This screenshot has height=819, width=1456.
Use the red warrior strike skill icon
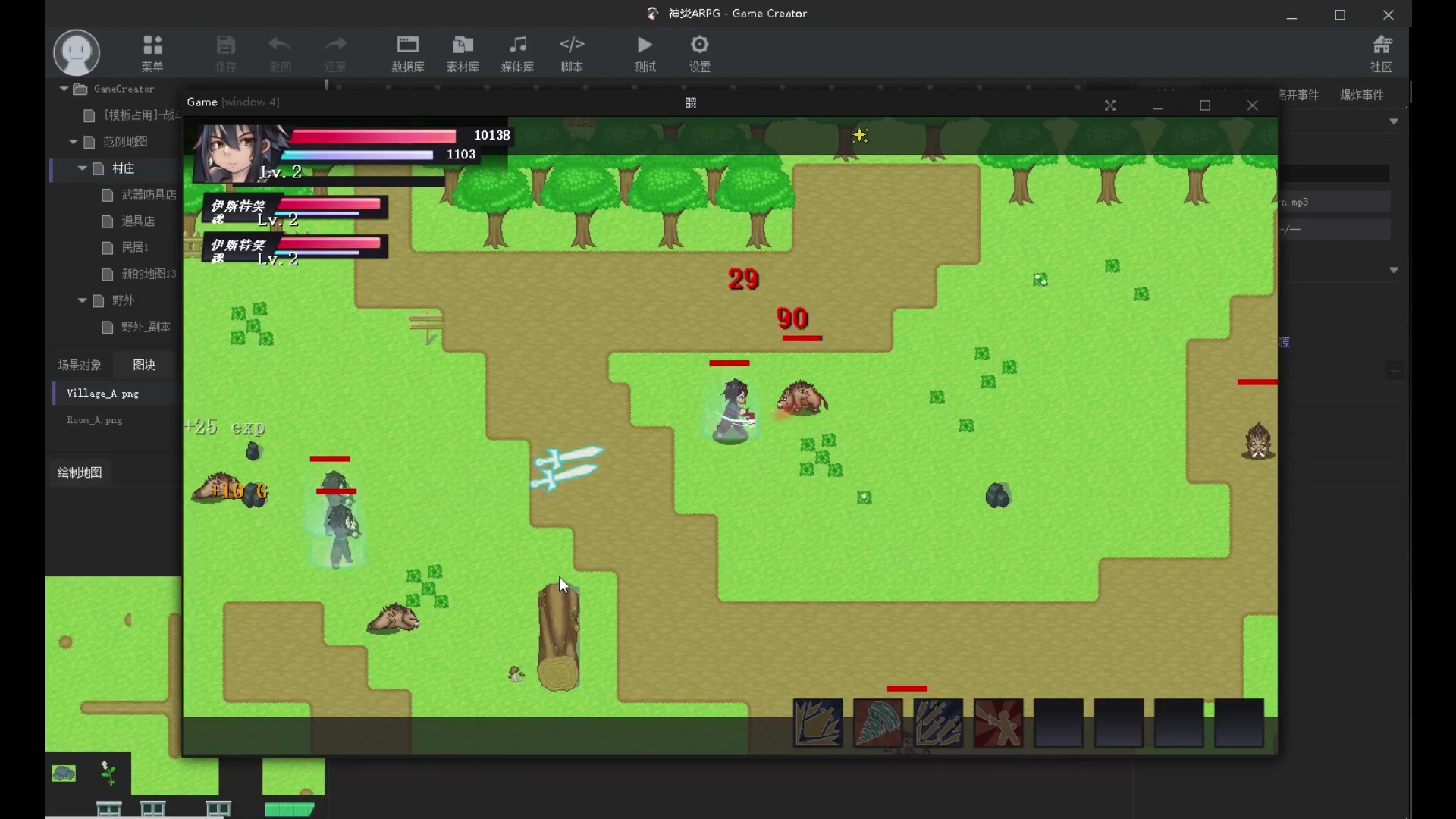click(x=998, y=723)
